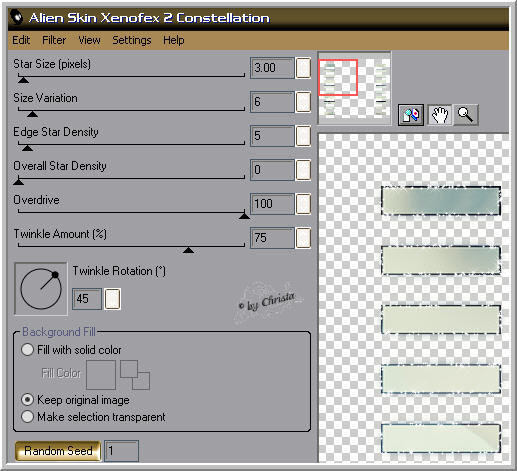
Task: Click the Twinkle Rotation angle dial
Action: pos(41,289)
